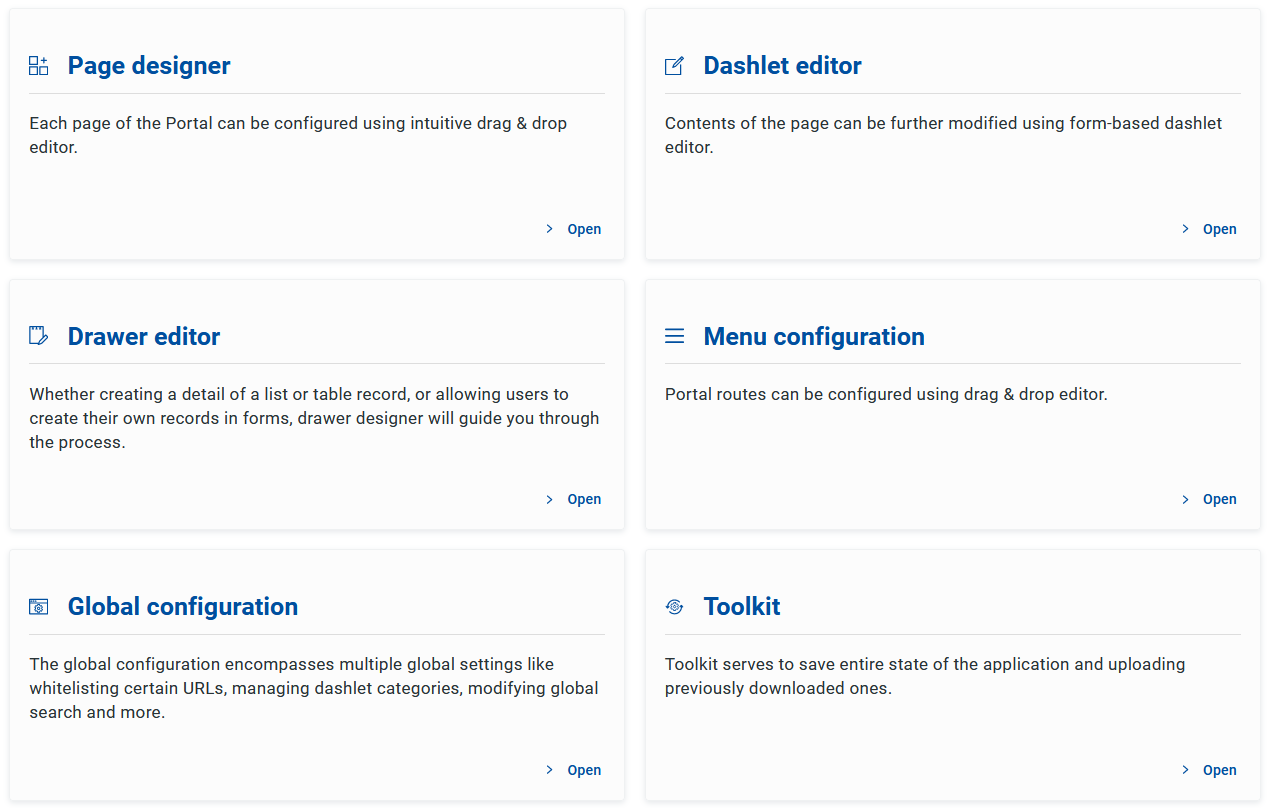Screen dimensions: 1269x808
Task: Click the Menu configuration hamburger icon
Action: 675,336
